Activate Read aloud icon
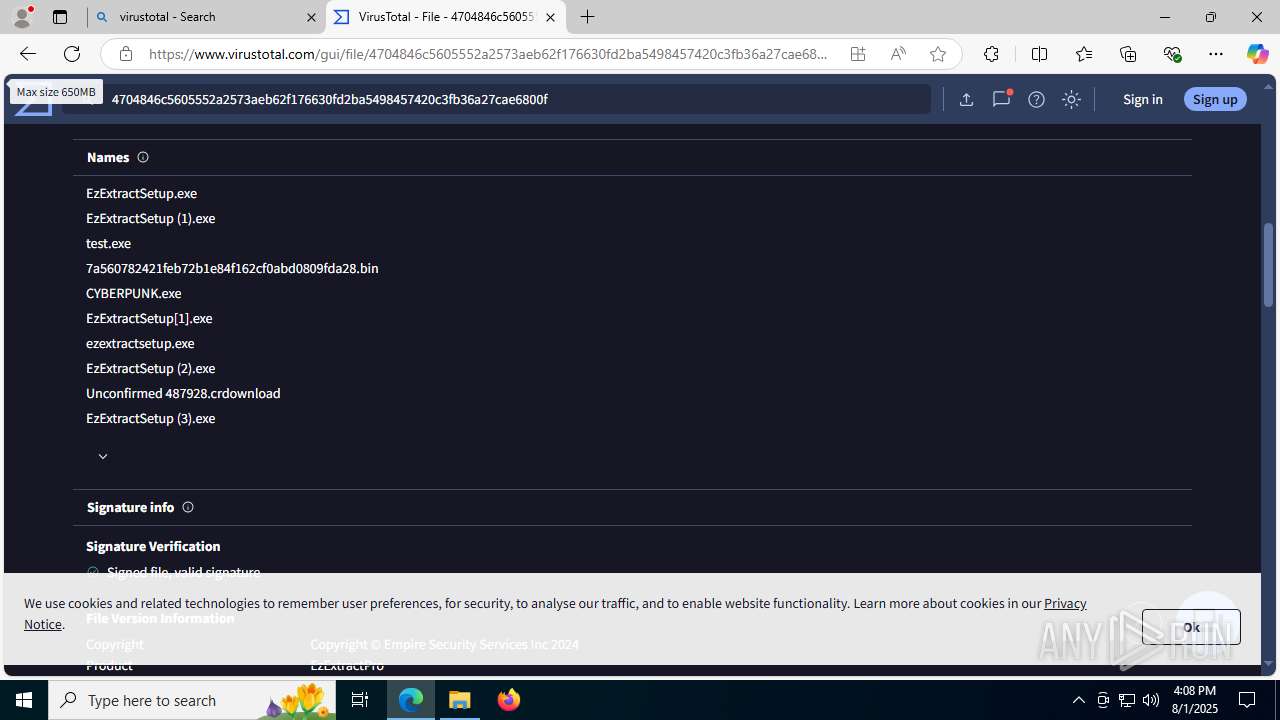 tap(898, 54)
